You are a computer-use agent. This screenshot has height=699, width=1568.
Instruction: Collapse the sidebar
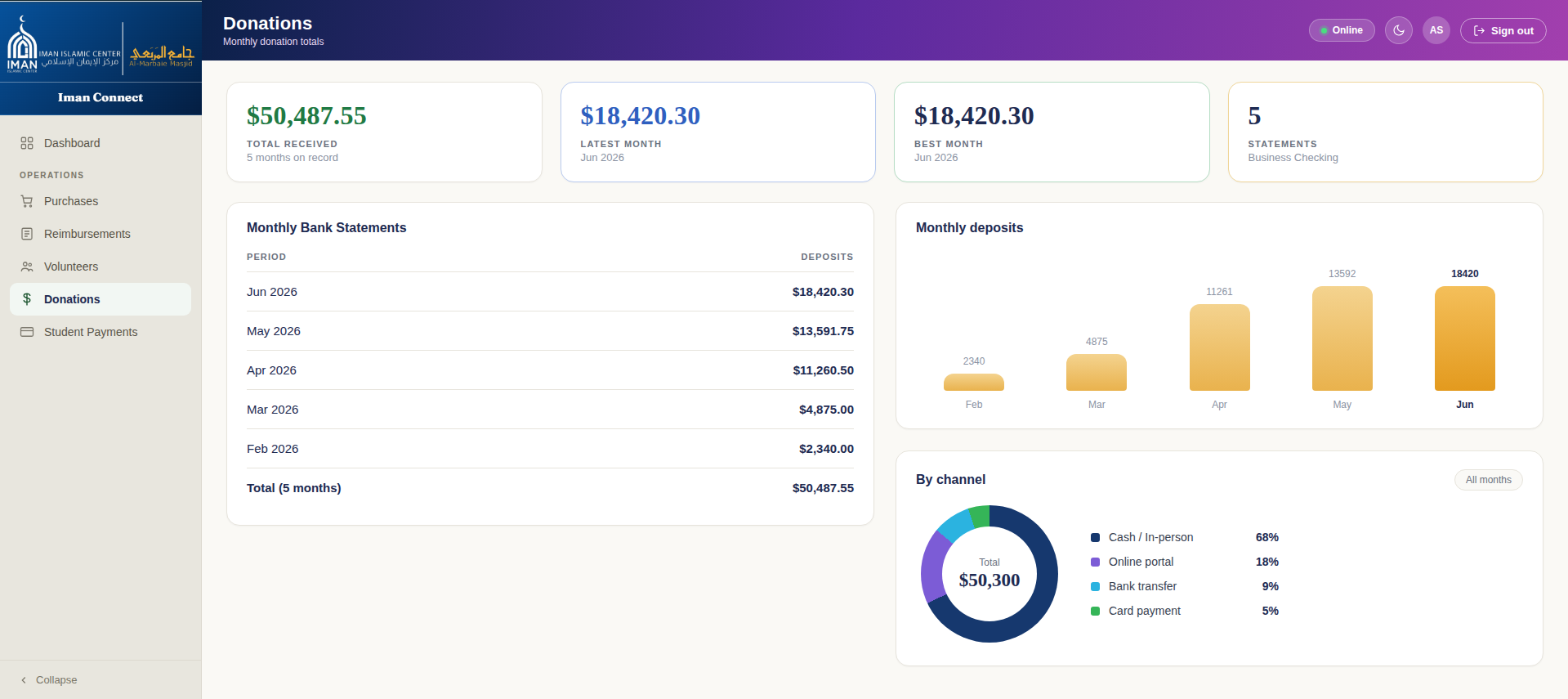pos(49,680)
